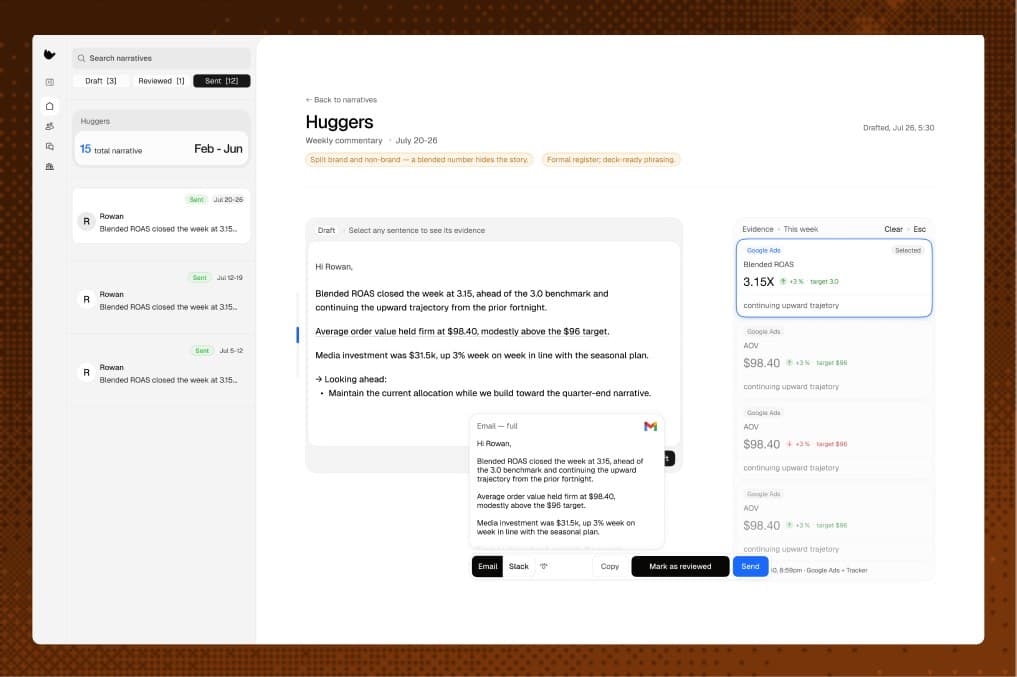Screen dimensions: 1017x677
Task: Open the Rowan narrative sent Jul 20-26
Action: pos(161,216)
